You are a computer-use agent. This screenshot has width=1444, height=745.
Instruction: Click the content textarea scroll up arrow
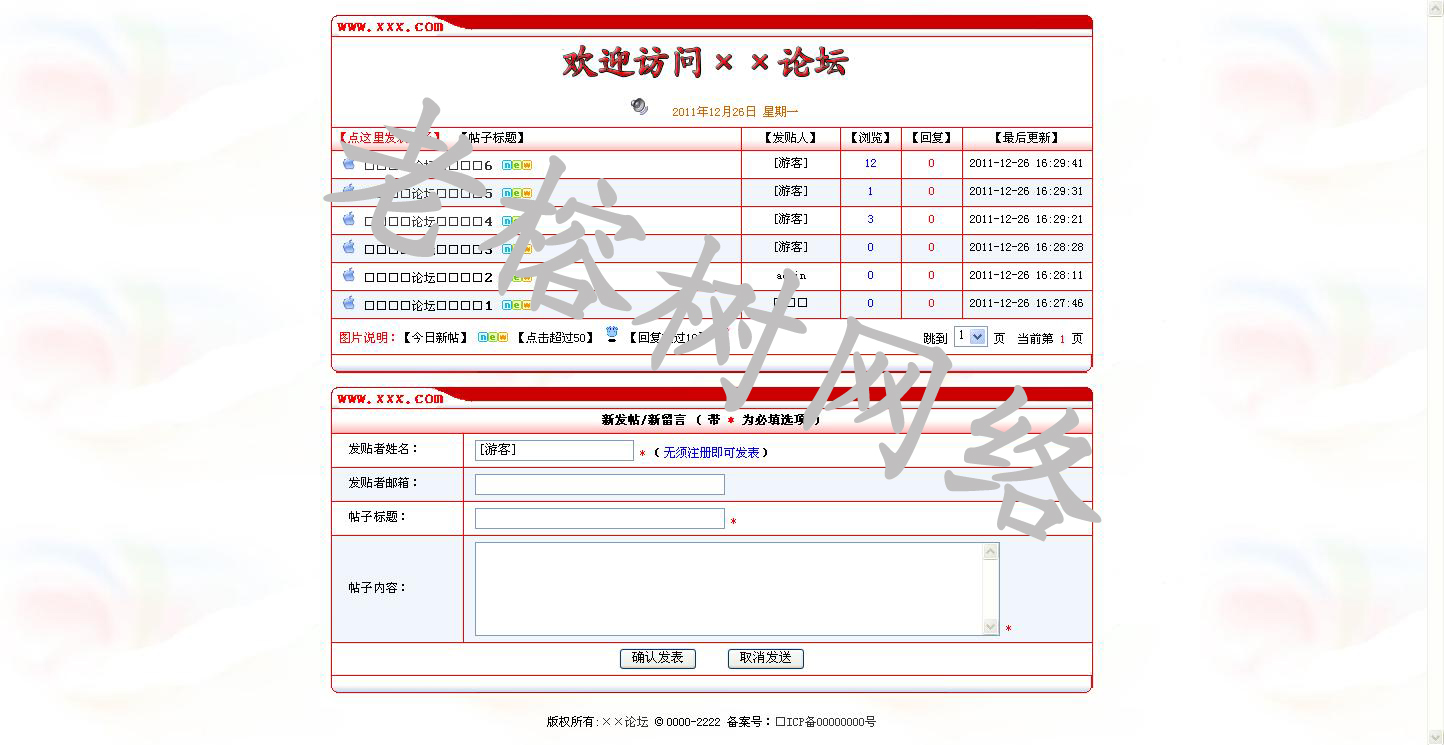[x=991, y=551]
